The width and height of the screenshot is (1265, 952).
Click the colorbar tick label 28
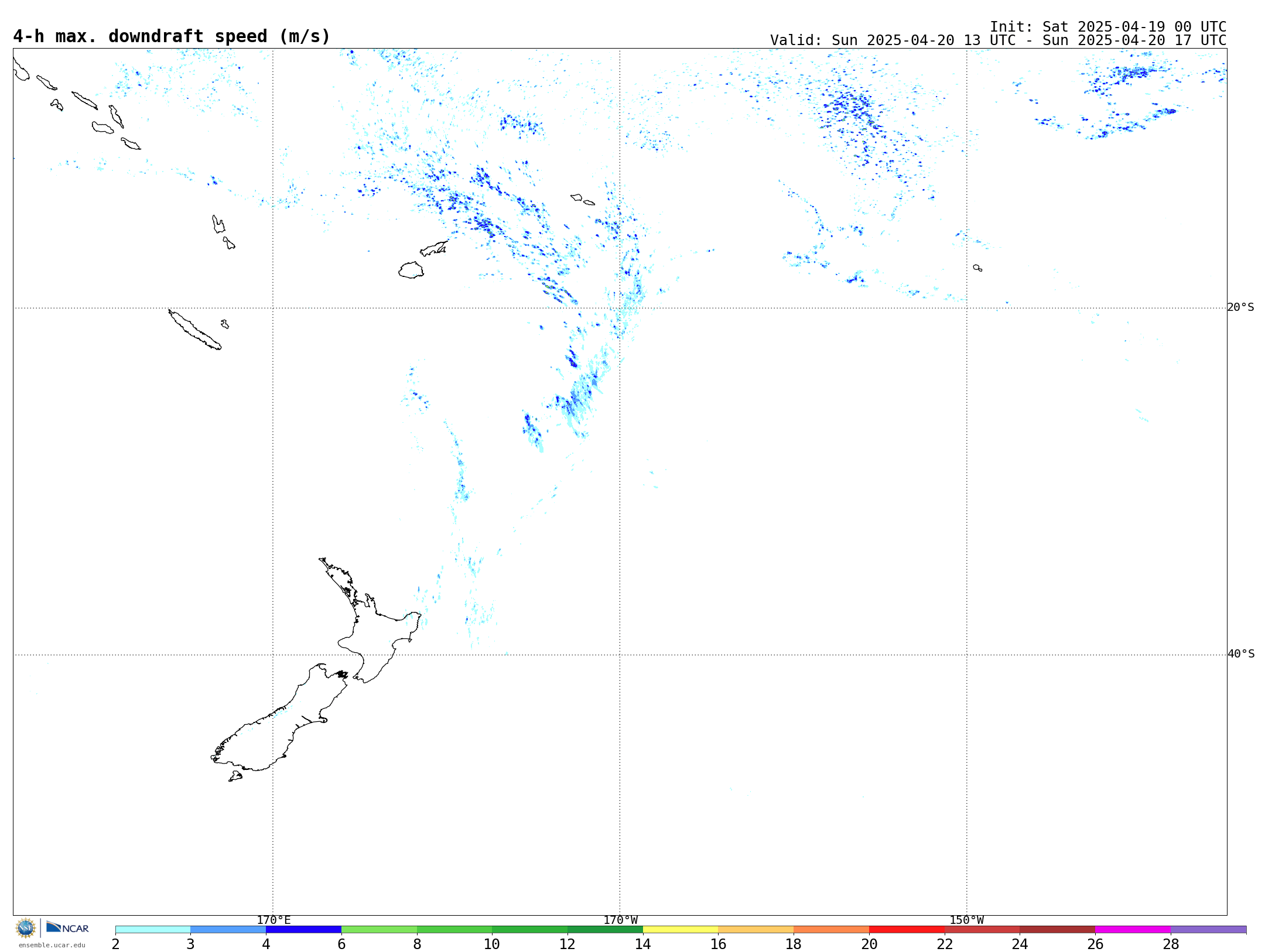coord(1171,944)
